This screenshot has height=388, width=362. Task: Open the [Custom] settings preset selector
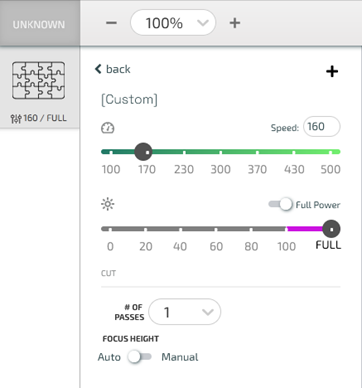tap(129, 99)
